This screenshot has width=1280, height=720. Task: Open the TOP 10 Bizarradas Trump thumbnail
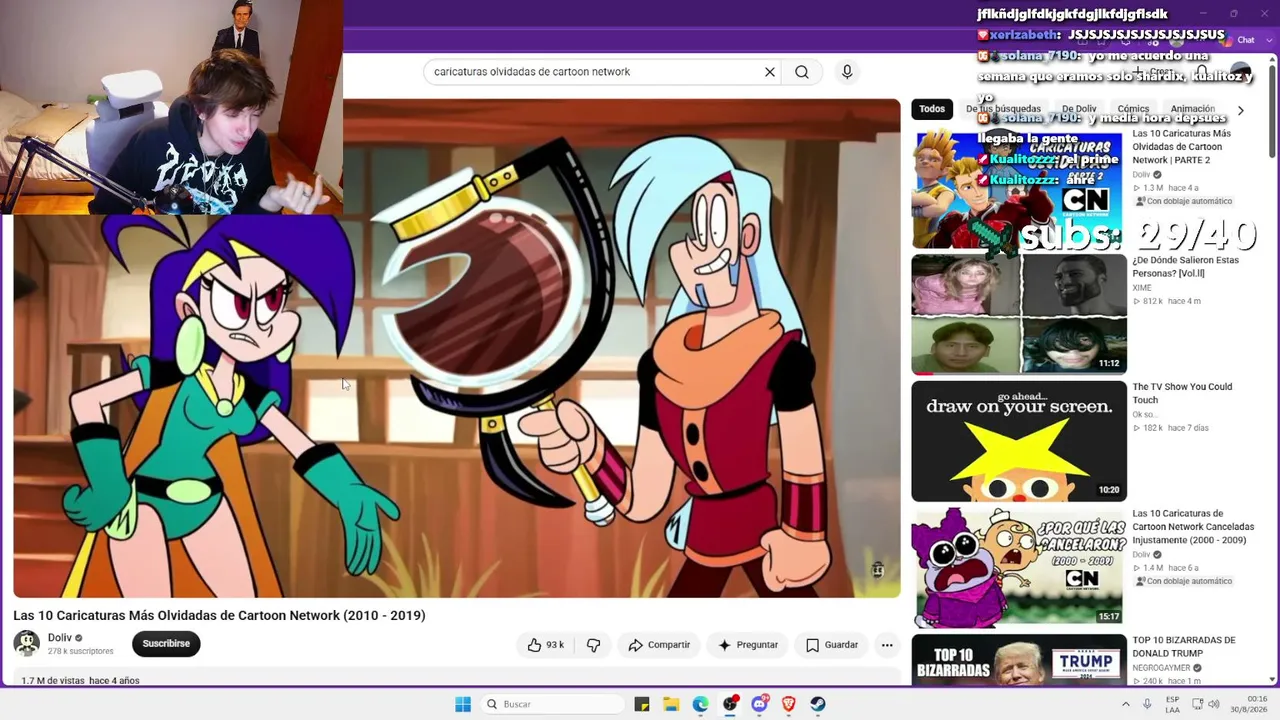tap(1019, 660)
